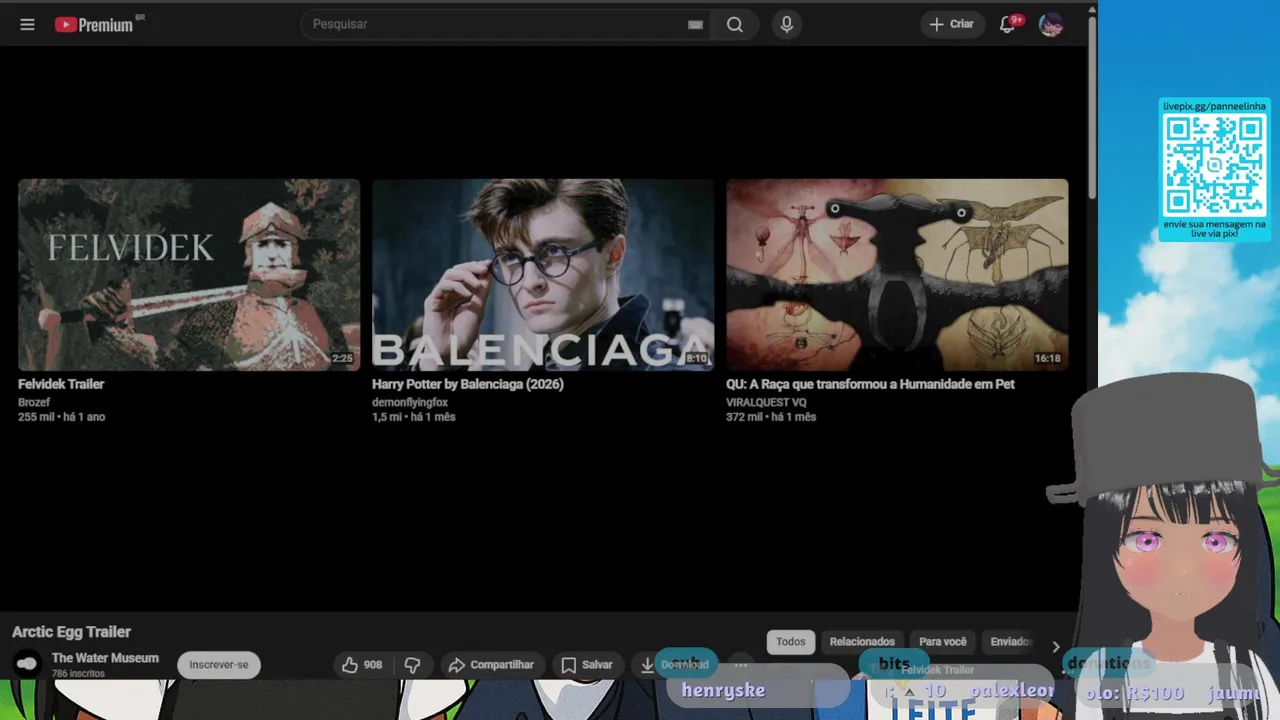Click the 372 mil views text
This screenshot has width=1280, height=720.
744,417
